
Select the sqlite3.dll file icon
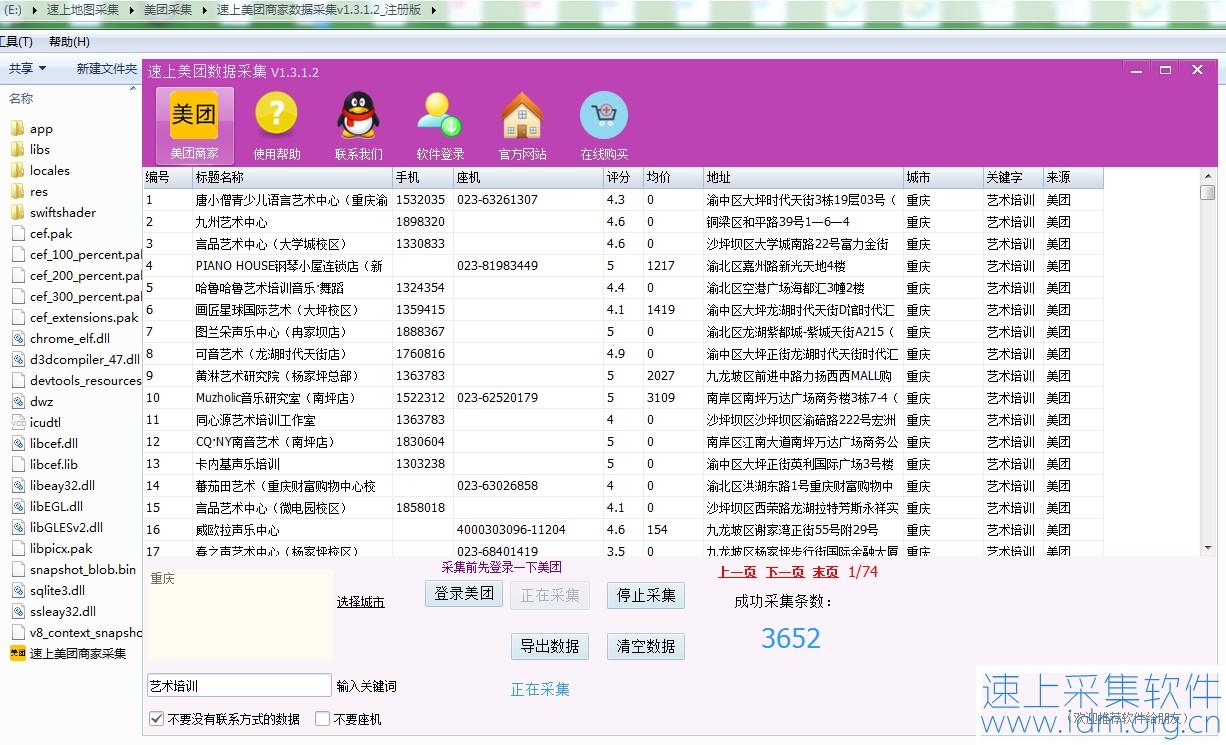pyautogui.click(x=17, y=590)
